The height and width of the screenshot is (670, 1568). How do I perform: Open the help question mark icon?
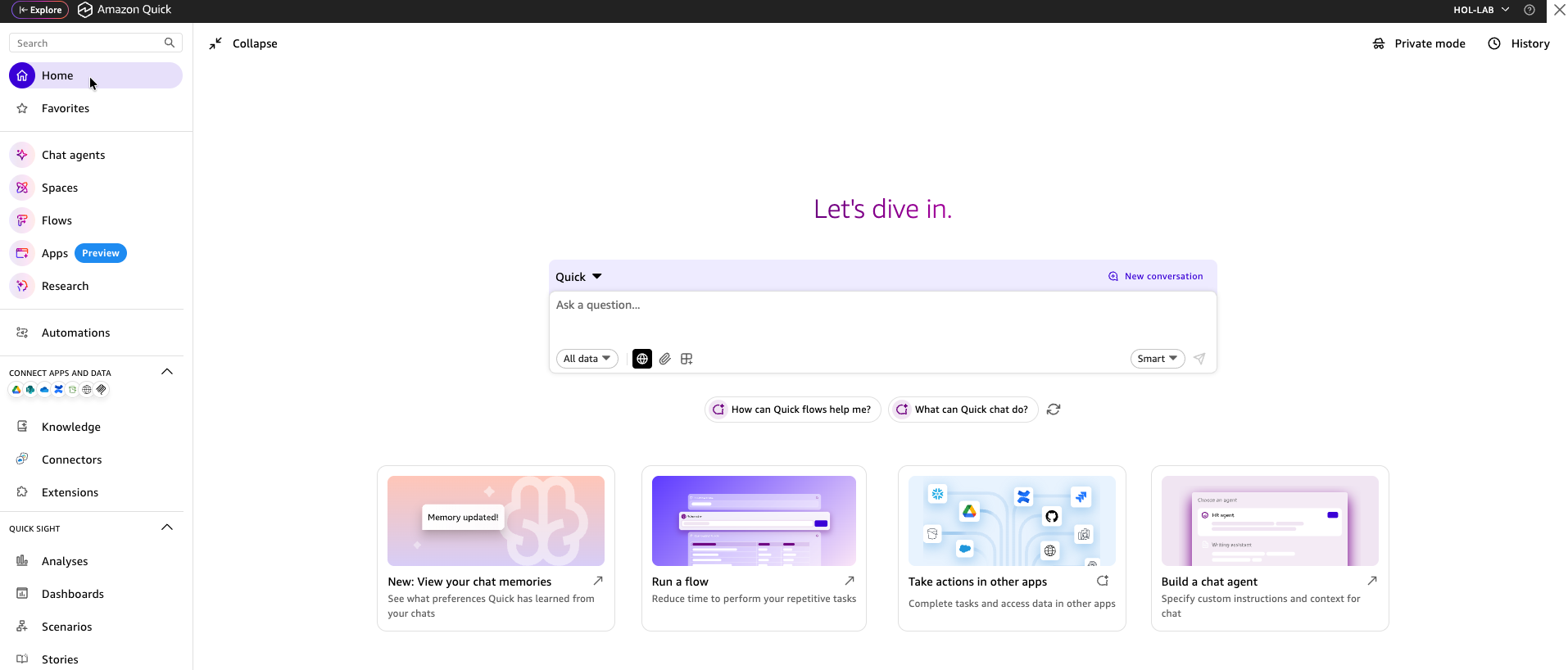click(x=1529, y=10)
